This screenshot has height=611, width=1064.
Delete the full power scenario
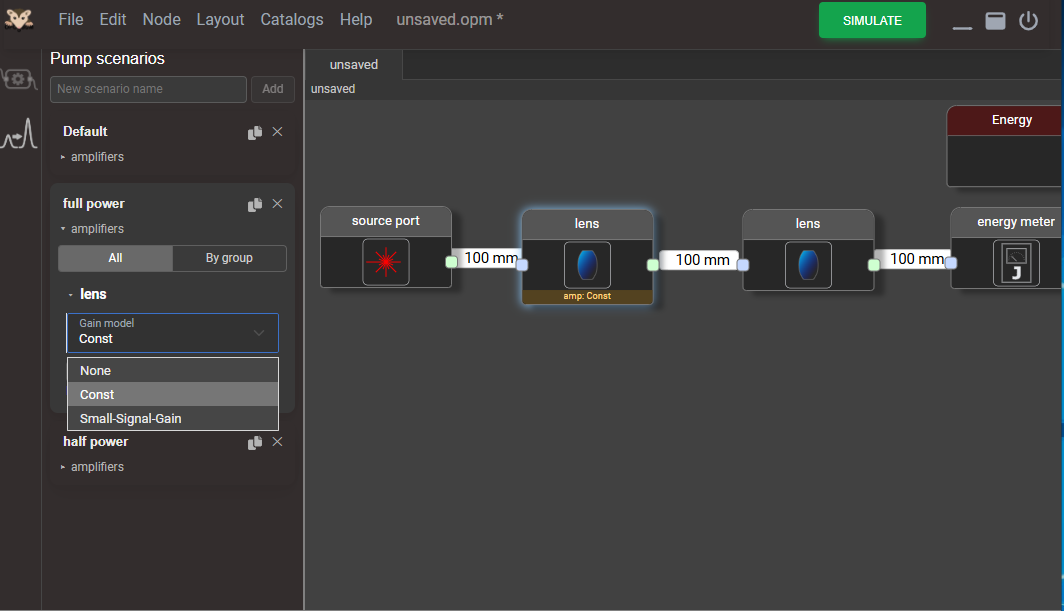tap(278, 204)
